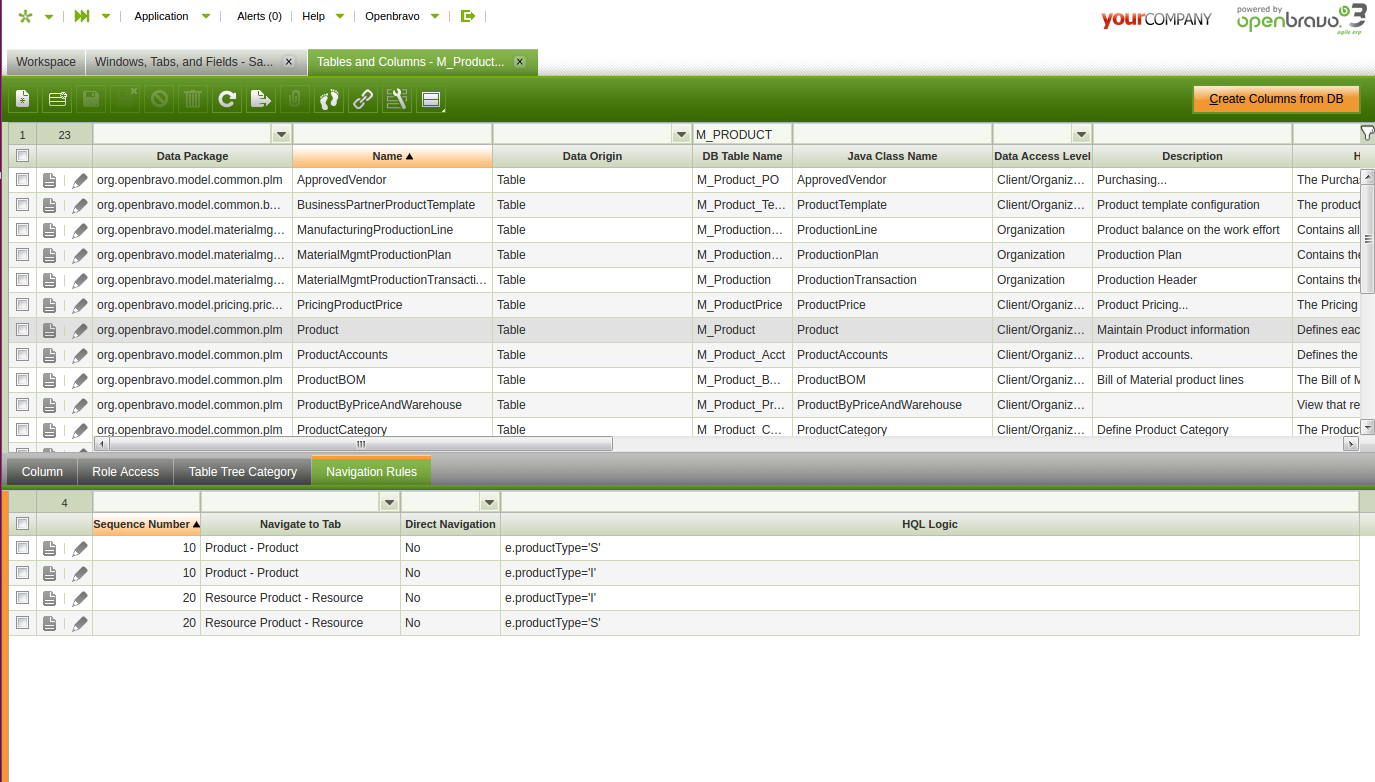
Task: Open the Application menu
Action: (161, 16)
